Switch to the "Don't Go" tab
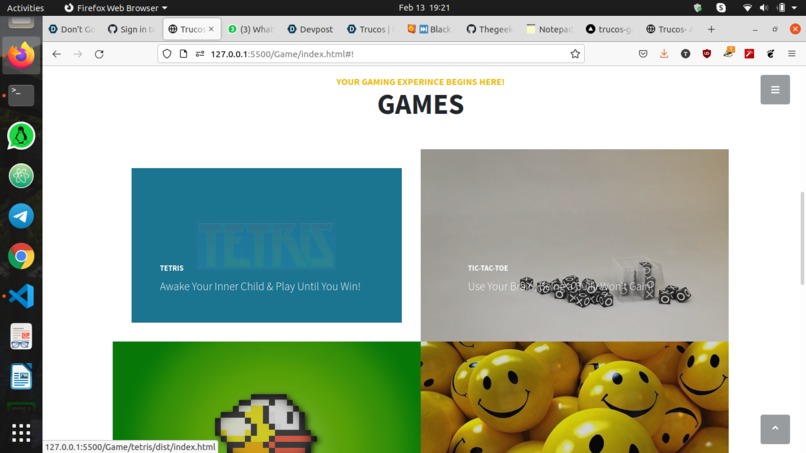Screen dimensions: 806x453 click(x=72, y=29)
